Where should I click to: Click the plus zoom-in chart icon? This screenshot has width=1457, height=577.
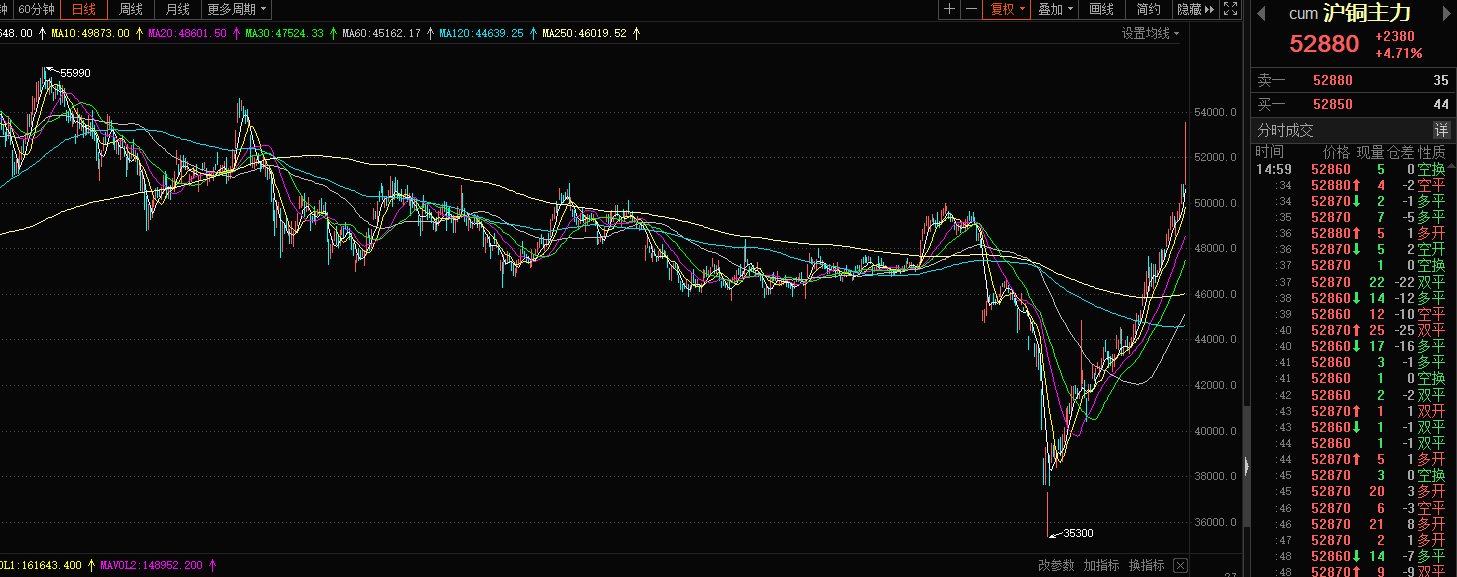pos(949,9)
